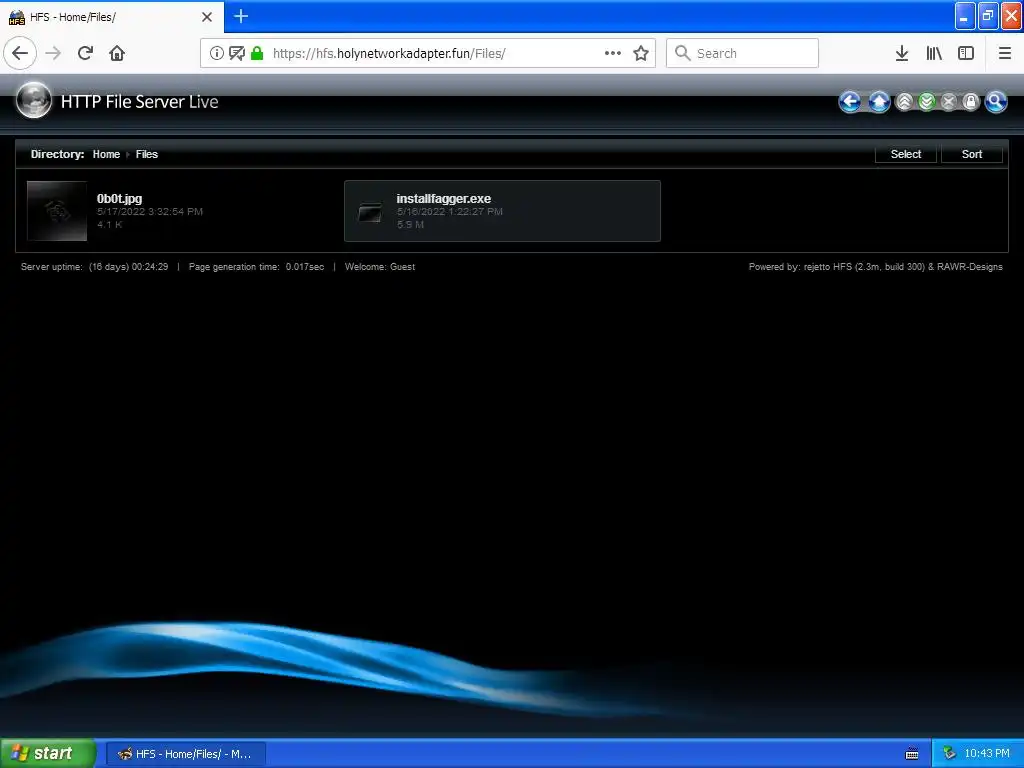Click the gray padlock login icon
Viewport: 1024px width, 768px height.
[x=971, y=102]
